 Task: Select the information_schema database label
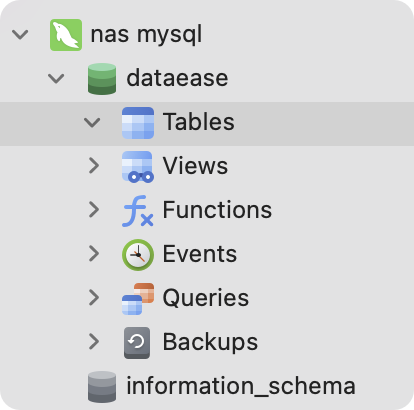pyautogui.click(x=241, y=386)
